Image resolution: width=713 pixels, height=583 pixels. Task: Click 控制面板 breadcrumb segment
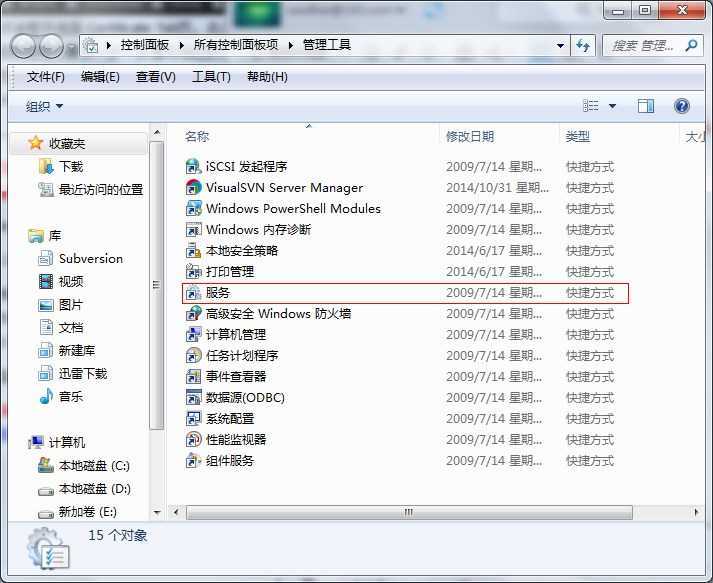click(x=145, y=45)
